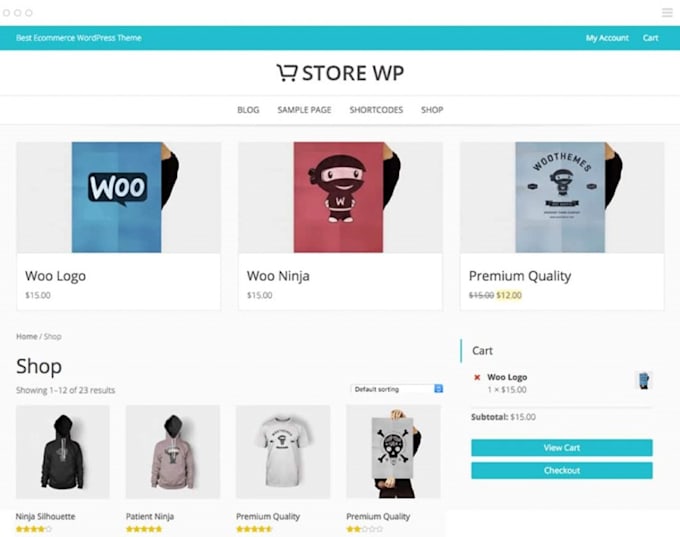The height and width of the screenshot is (537, 680).
Task: Click the Woo Logo product name in cart
Action: click(x=507, y=377)
